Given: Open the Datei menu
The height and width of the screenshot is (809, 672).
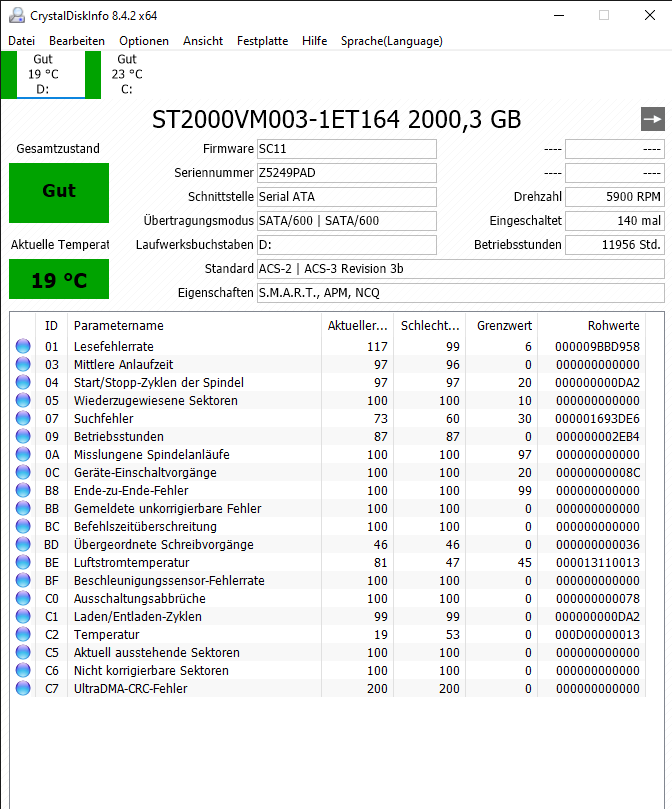Looking at the screenshot, I should point(22,41).
